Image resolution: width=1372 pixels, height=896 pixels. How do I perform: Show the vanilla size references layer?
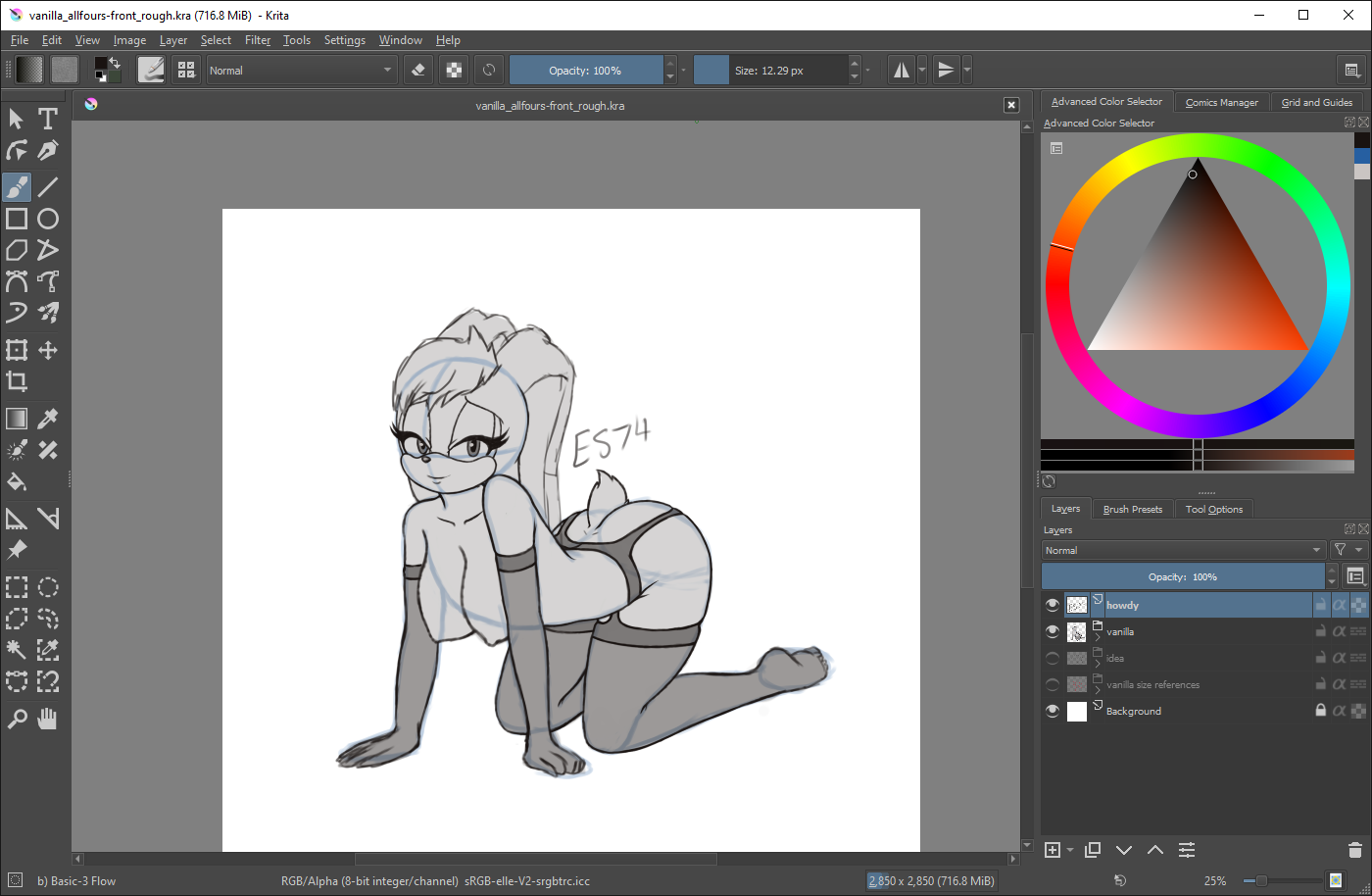[x=1053, y=684]
